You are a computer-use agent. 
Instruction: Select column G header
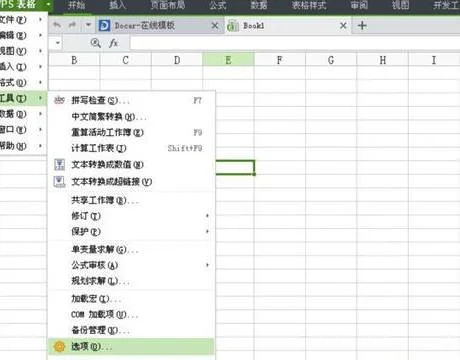click(x=331, y=60)
